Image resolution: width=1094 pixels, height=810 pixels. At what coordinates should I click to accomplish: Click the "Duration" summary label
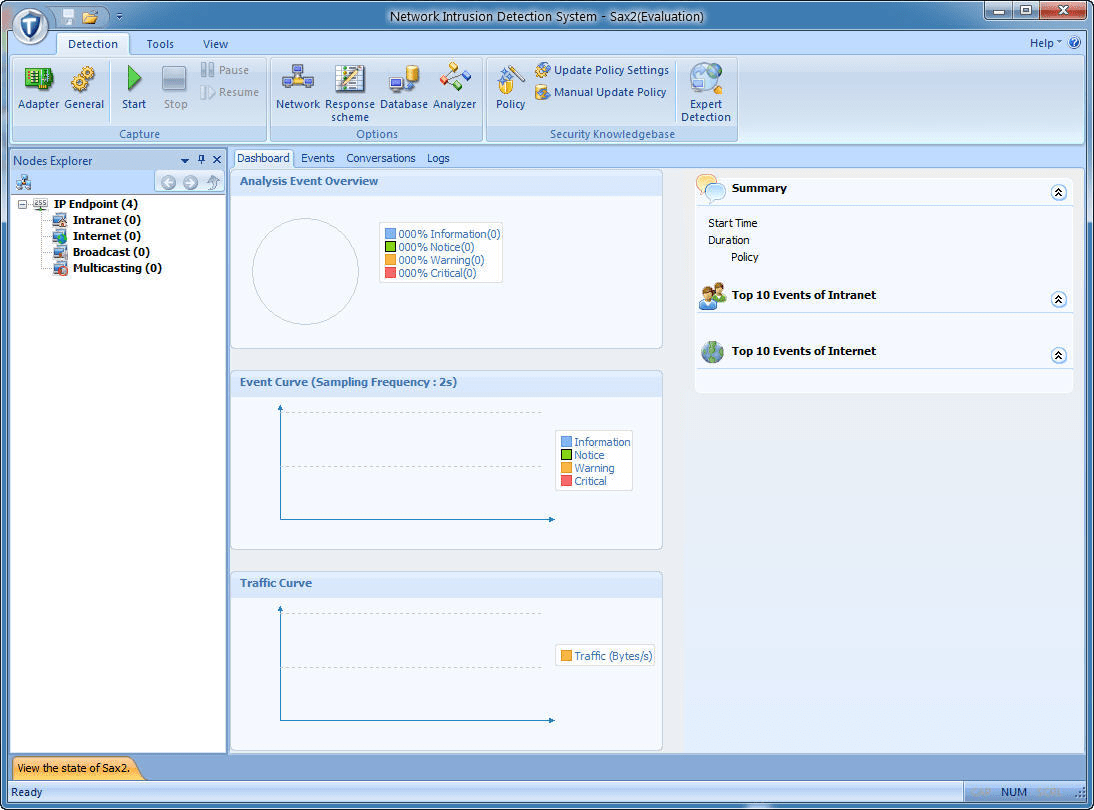tap(728, 240)
